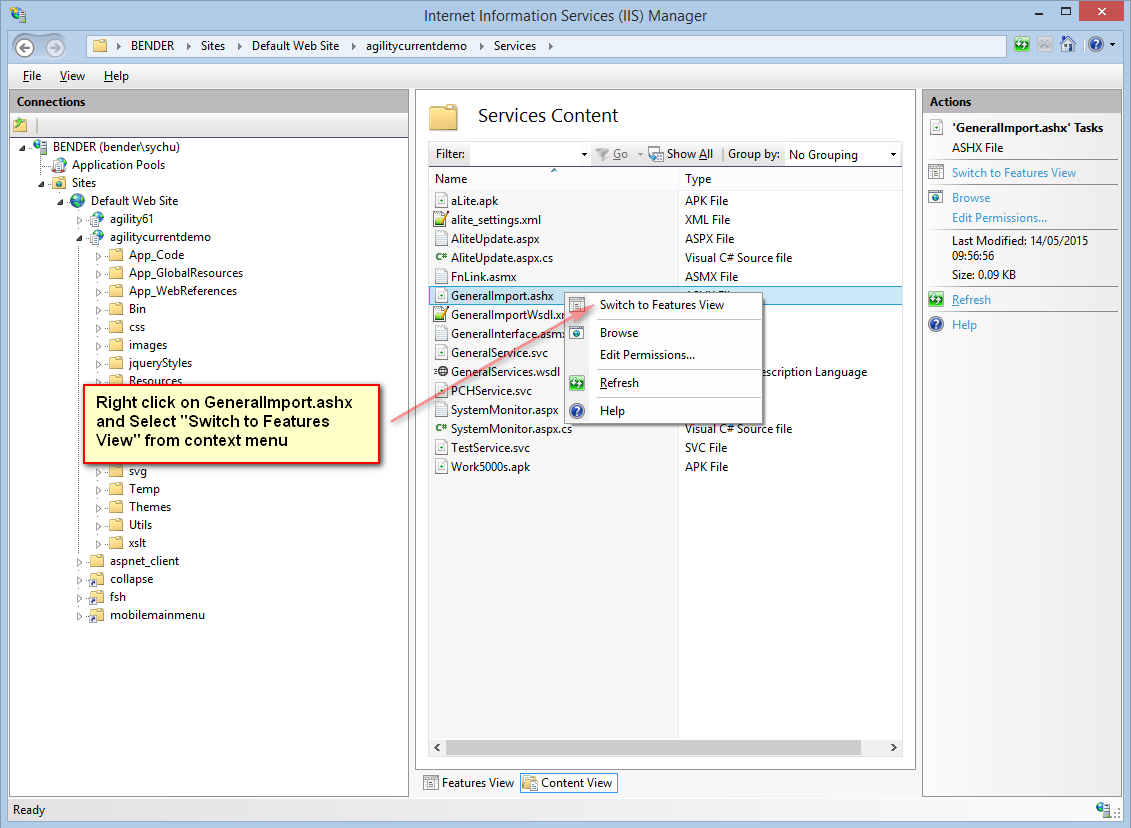Click the Help question mark icon in toolbar
The width and height of the screenshot is (1131, 828).
tap(1095, 45)
